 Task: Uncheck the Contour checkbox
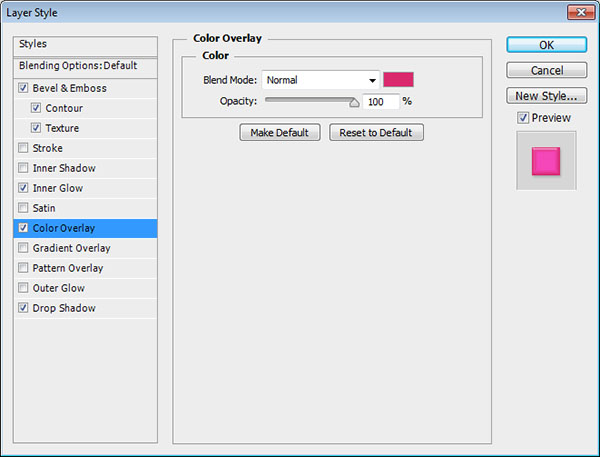pyautogui.click(x=36, y=108)
